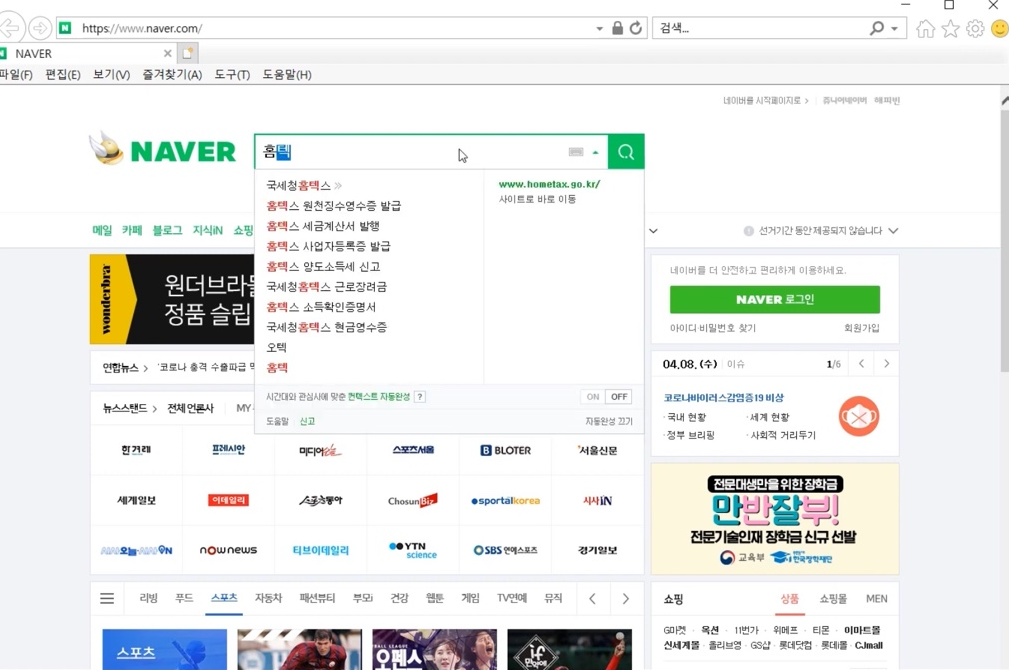Click the browser search magnifier icon
Image resolution: width=1009 pixels, height=670 pixels.
tap(876, 28)
